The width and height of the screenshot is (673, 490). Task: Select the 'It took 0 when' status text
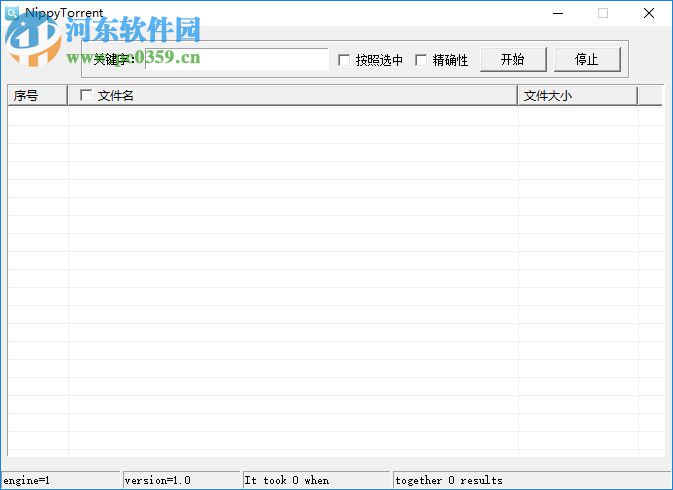click(x=286, y=481)
